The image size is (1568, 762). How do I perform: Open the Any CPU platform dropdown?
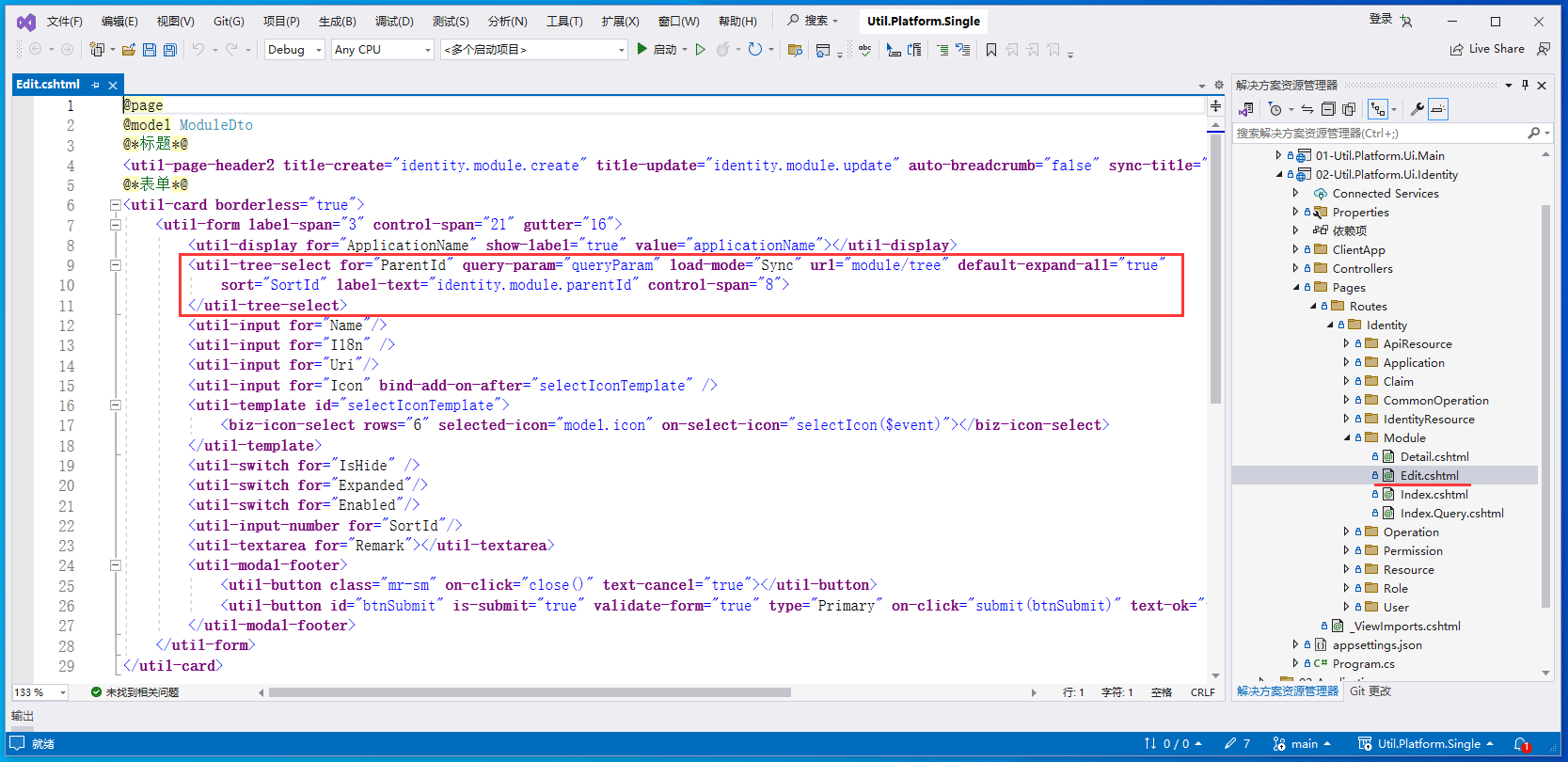point(383,50)
